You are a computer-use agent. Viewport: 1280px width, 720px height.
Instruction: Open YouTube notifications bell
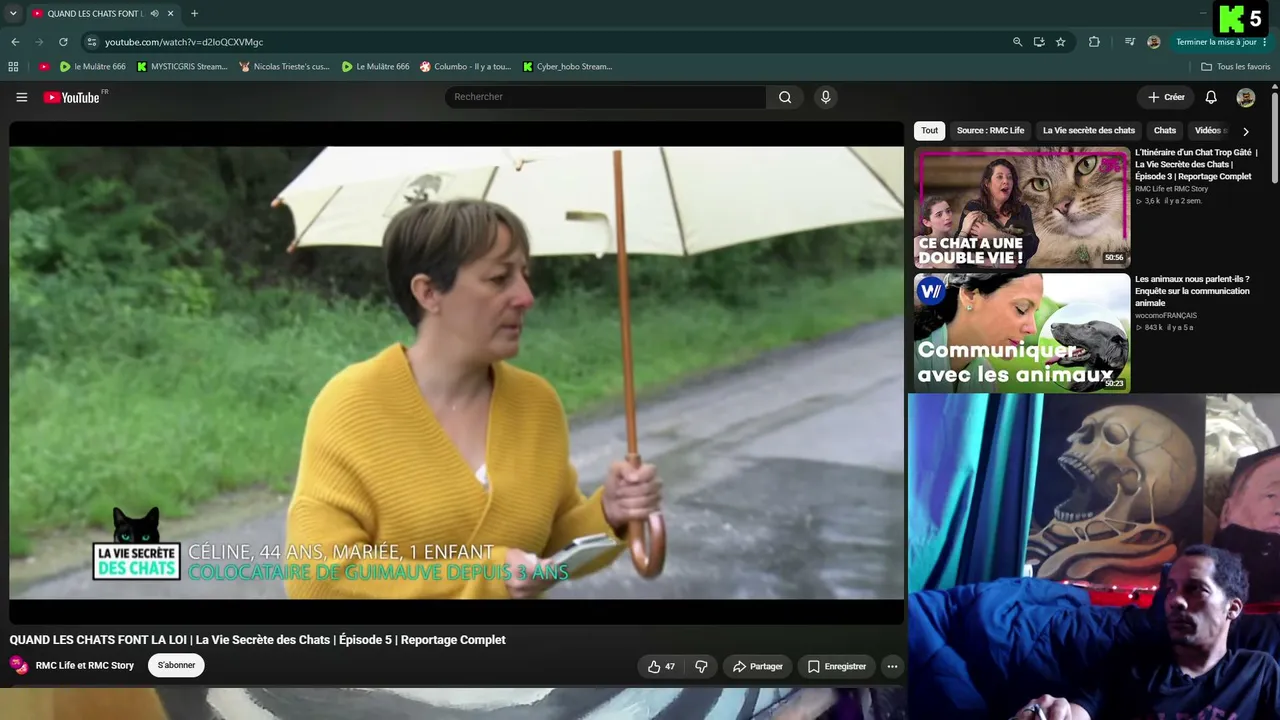point(1211,97)
